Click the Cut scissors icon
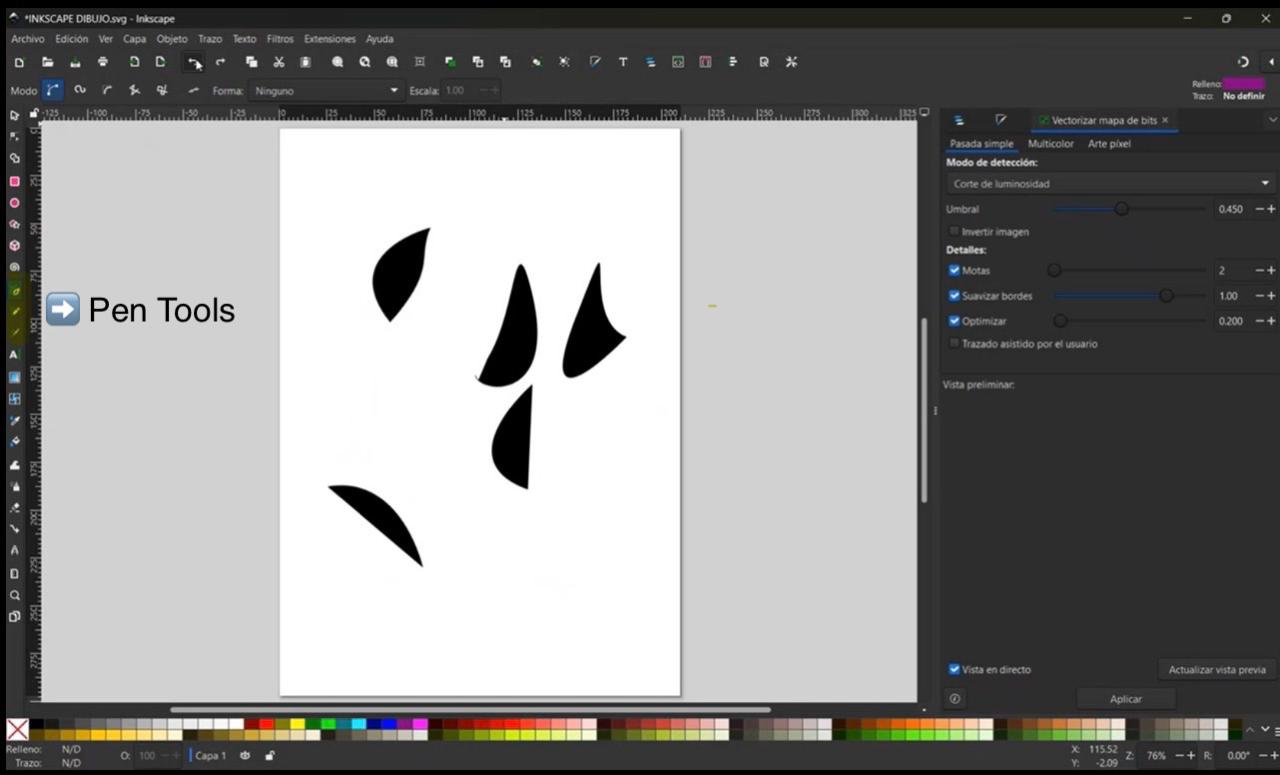The height and width of the screenshot is (775, 1280). point(279,62)
